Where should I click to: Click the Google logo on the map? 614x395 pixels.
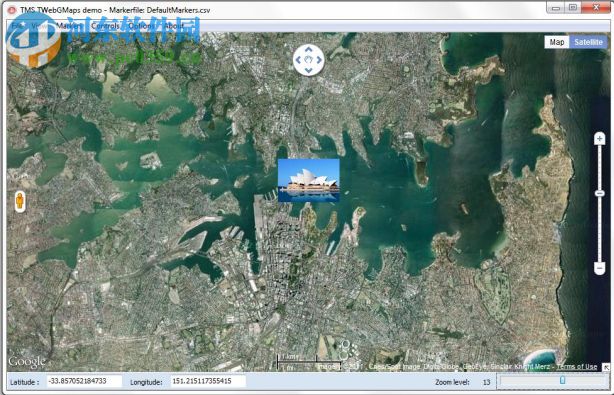[x=27, y=362]
